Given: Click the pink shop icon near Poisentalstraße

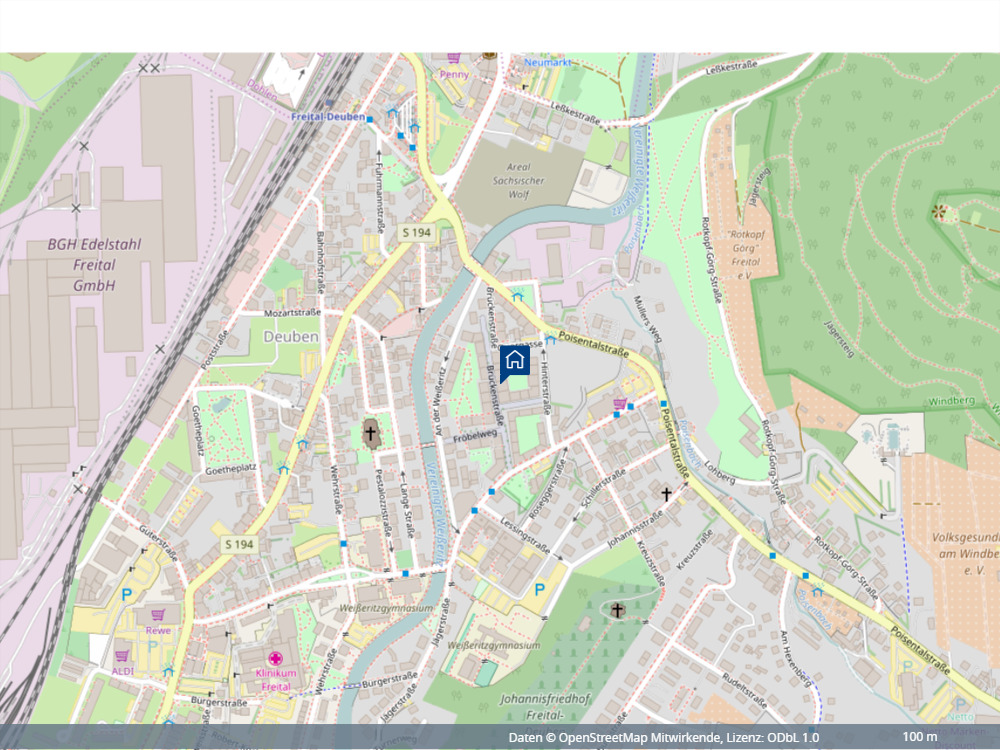Looking at the screenshot, I should (619, 404).
